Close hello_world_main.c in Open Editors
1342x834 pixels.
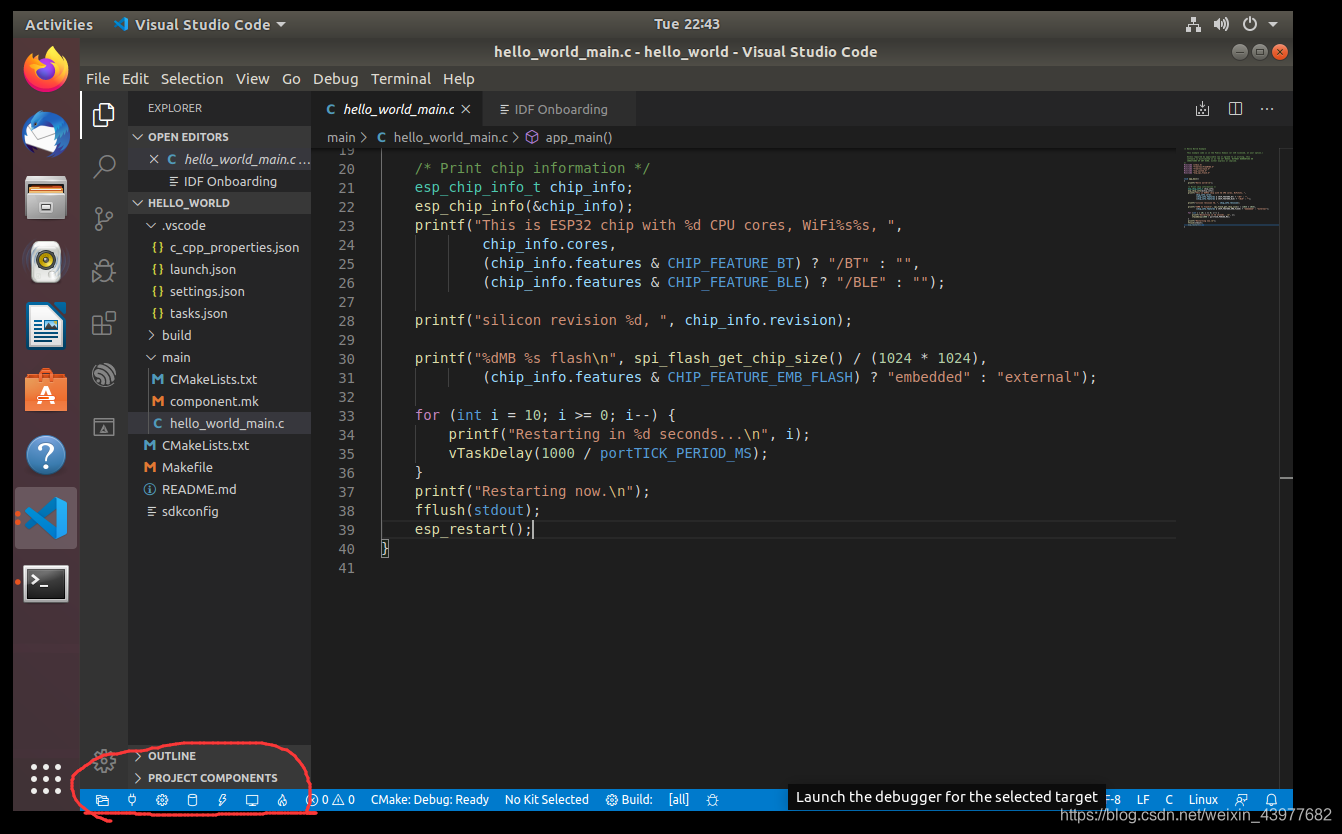154,159
